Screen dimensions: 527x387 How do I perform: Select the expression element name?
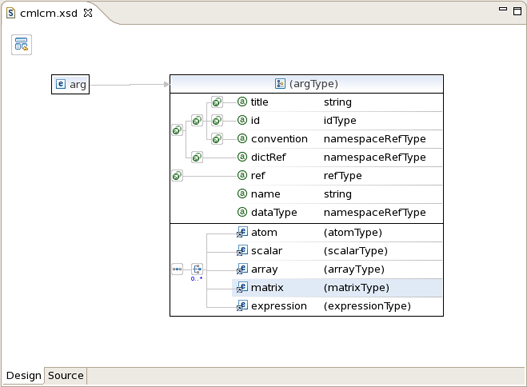279,306
